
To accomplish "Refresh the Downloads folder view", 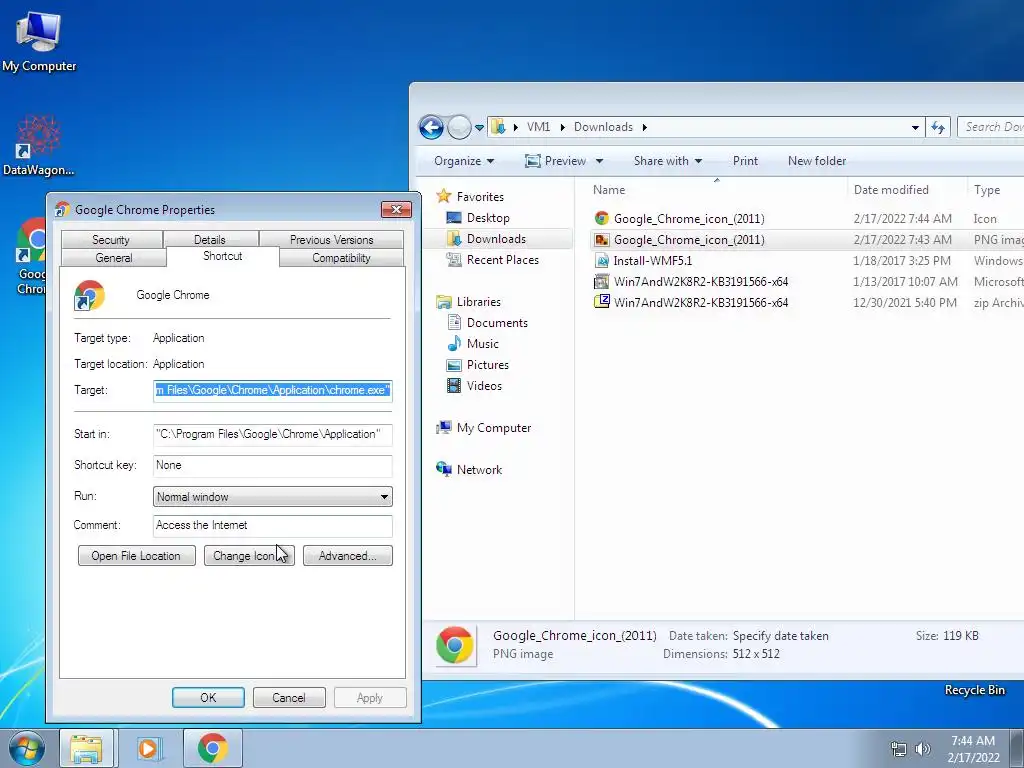I will pyautogui.click(x=938, y=127).
